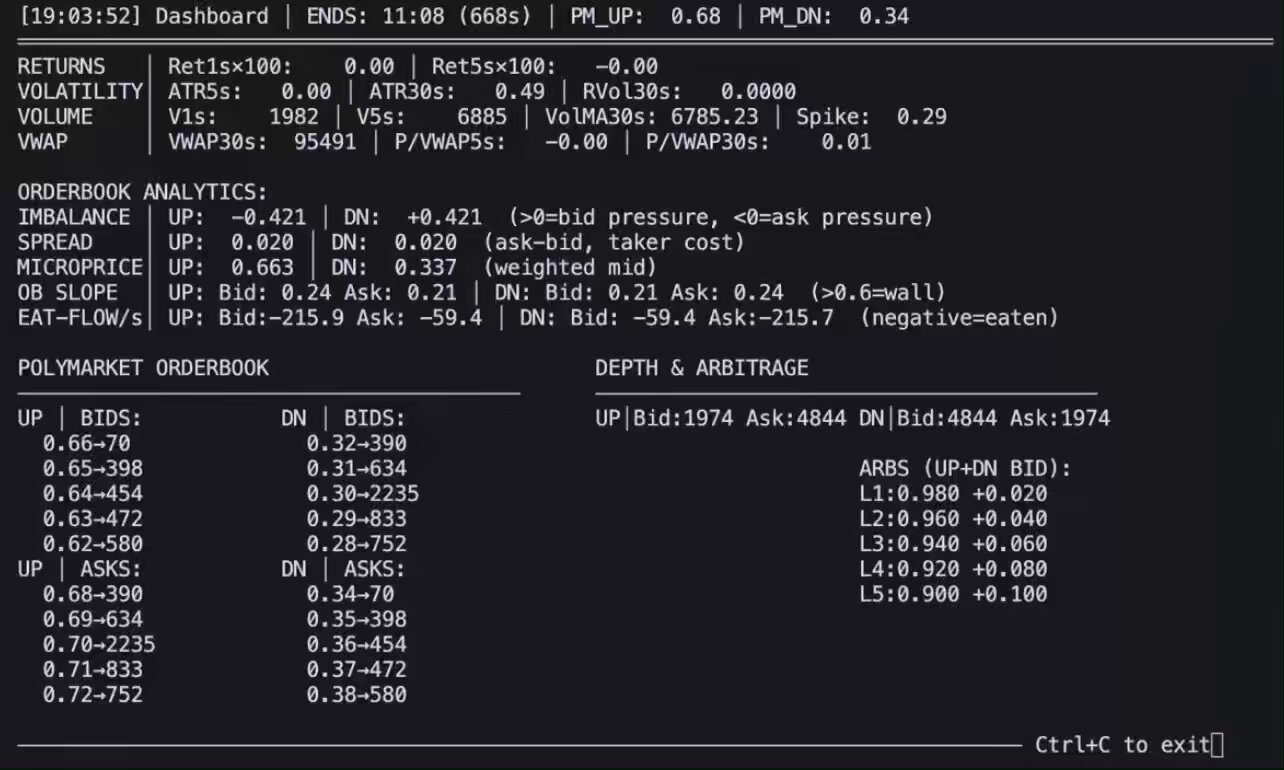Click the Ctrl+C to exit text
This screenshot has height=770, width=1284.
tap(1121, 745)
